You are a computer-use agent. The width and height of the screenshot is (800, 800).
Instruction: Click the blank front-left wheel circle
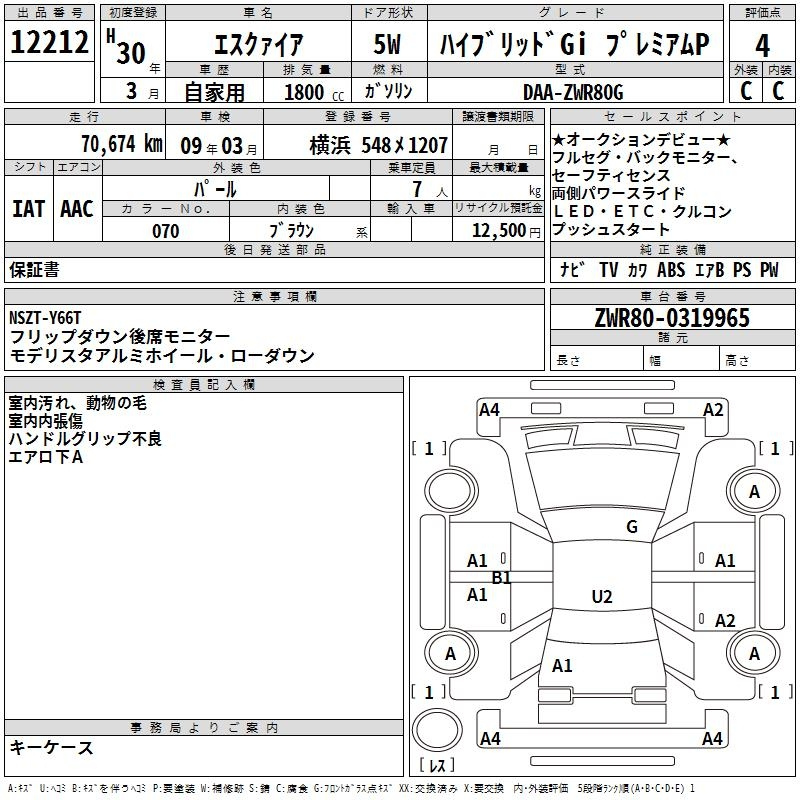tap(451, 491)
